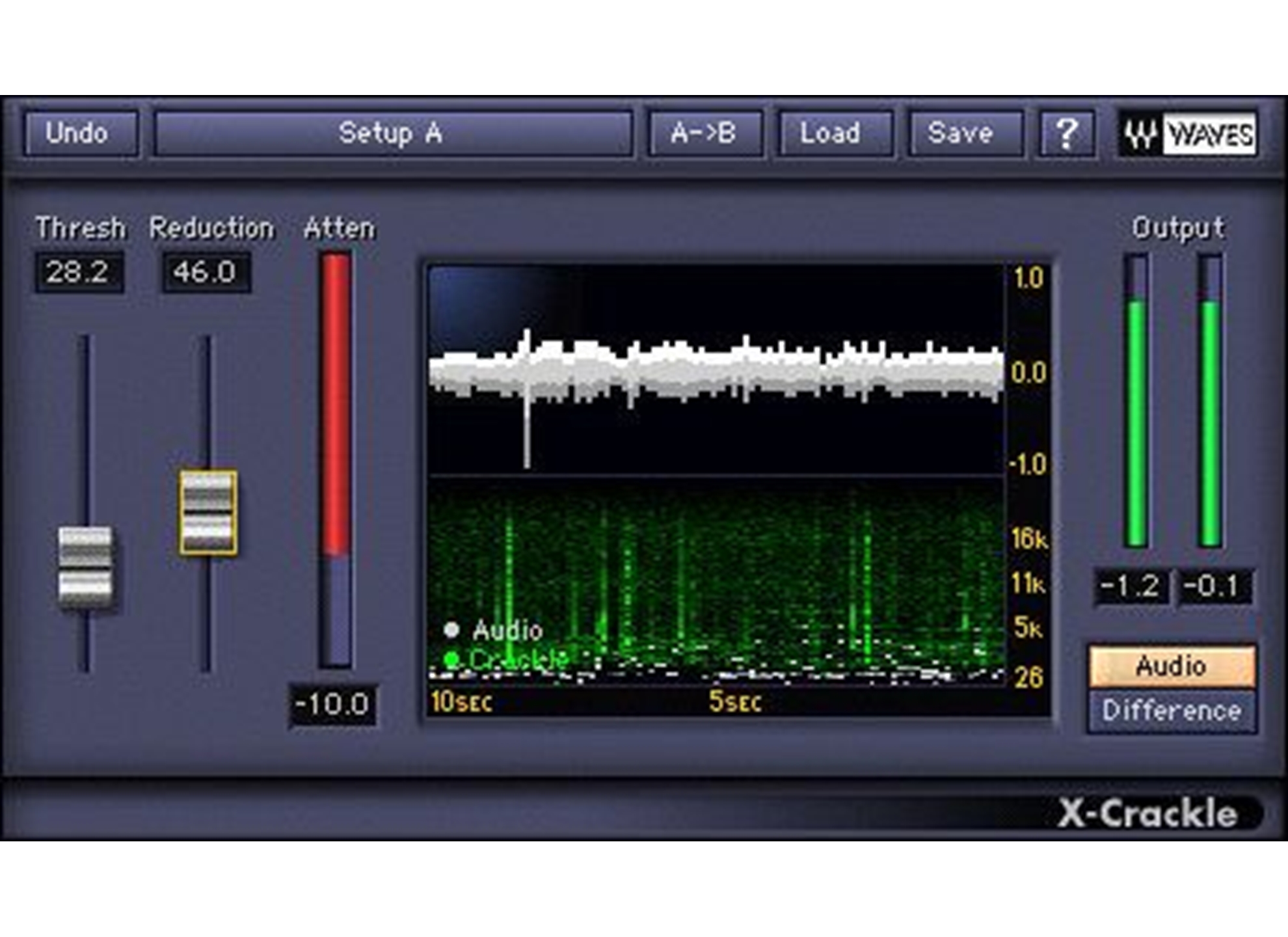Click the X-Crackle plugin title

tap(1147, 813)
